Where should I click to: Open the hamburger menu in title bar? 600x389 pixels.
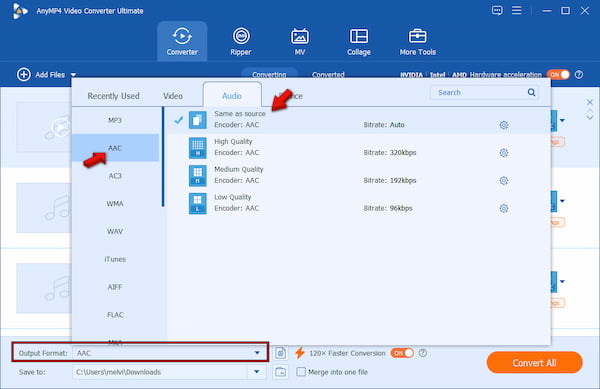[517, 10]
